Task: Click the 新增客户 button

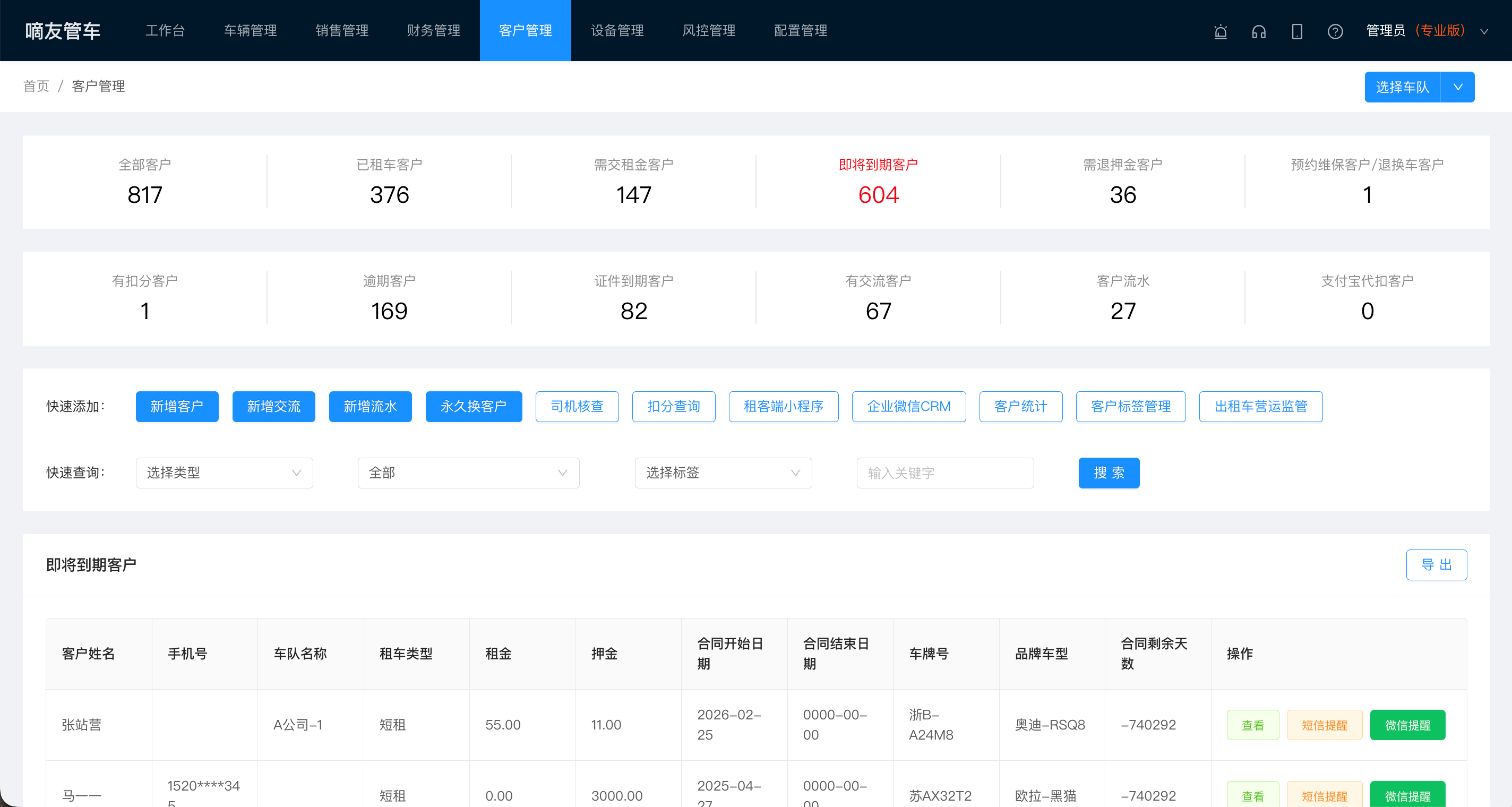Action: [177, 406]
